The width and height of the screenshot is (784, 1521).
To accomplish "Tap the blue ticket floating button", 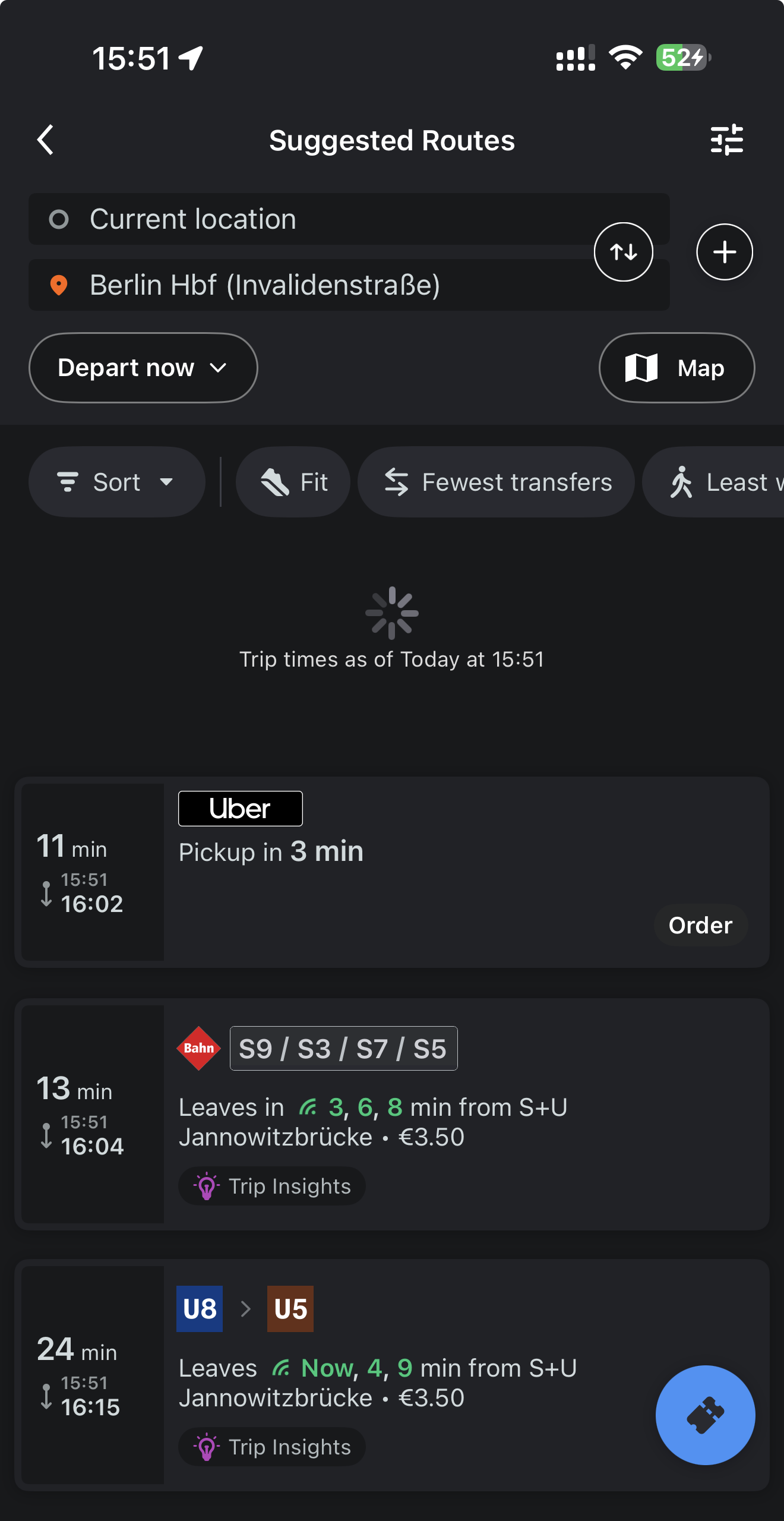I will pyautogui.click(x=706, y=1415).
